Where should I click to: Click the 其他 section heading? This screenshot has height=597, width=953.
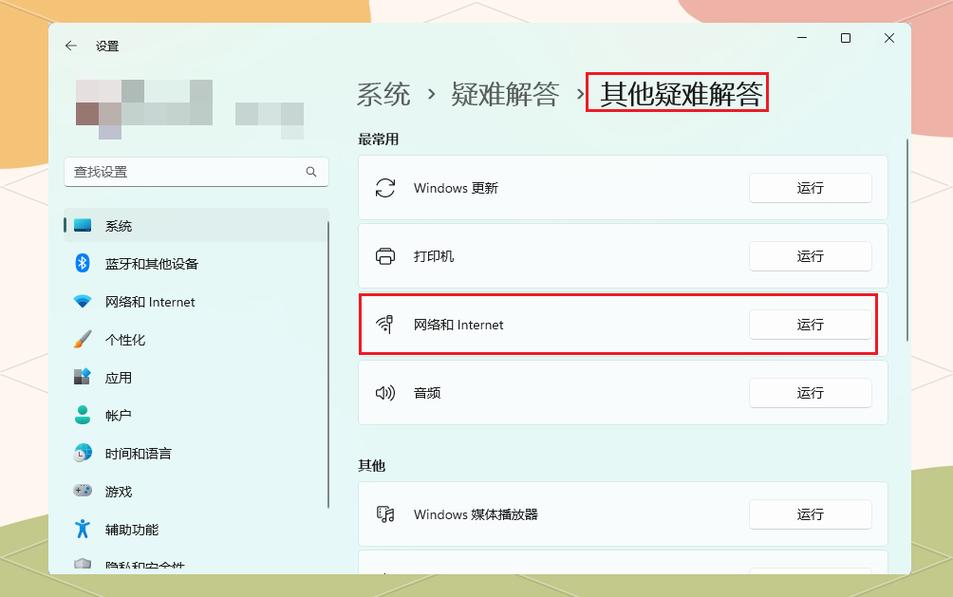click(372, 466)
